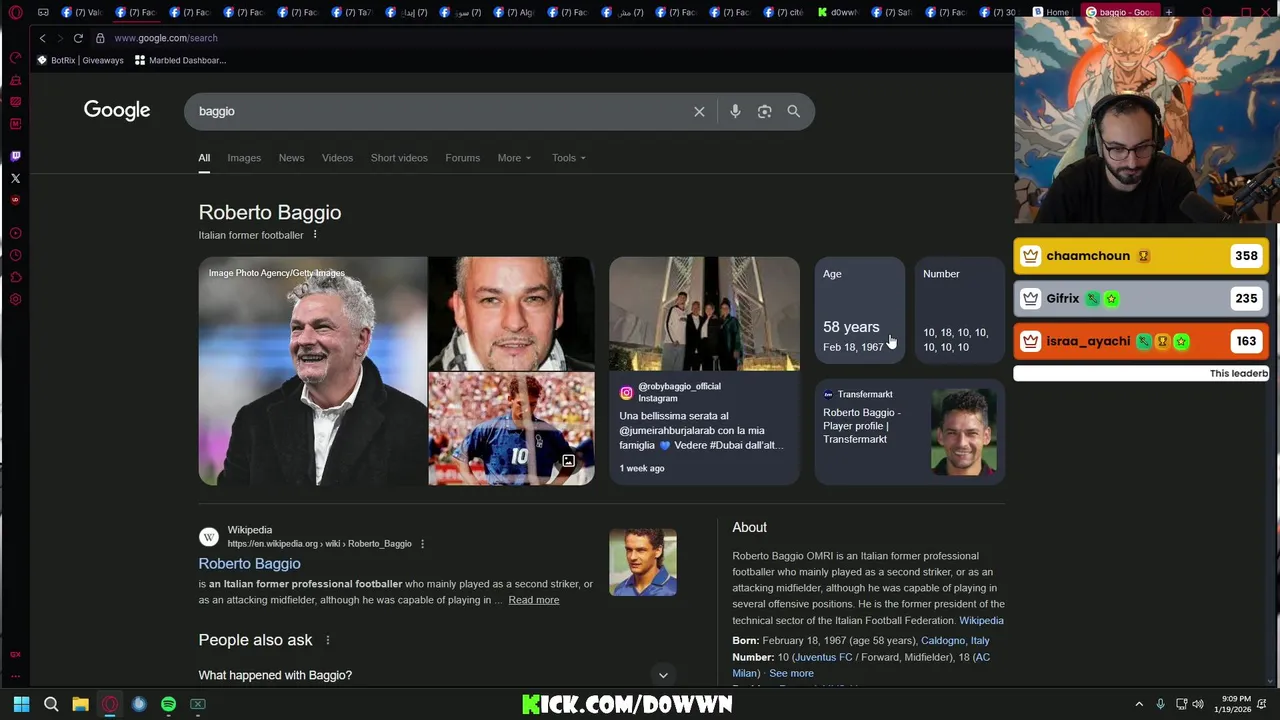Select the Images search tab

244,158
